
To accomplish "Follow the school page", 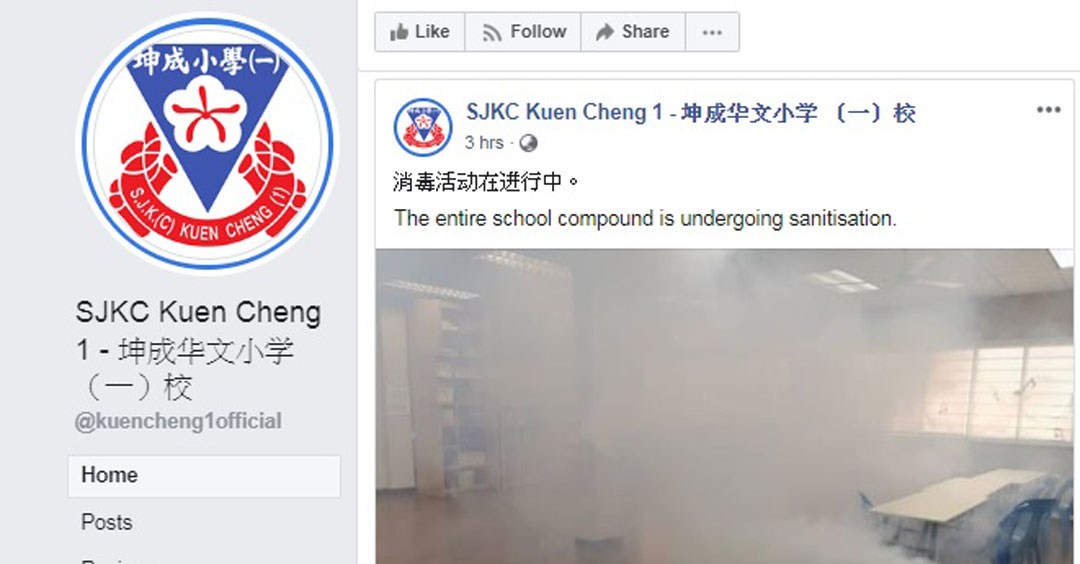I will (523, 32).
